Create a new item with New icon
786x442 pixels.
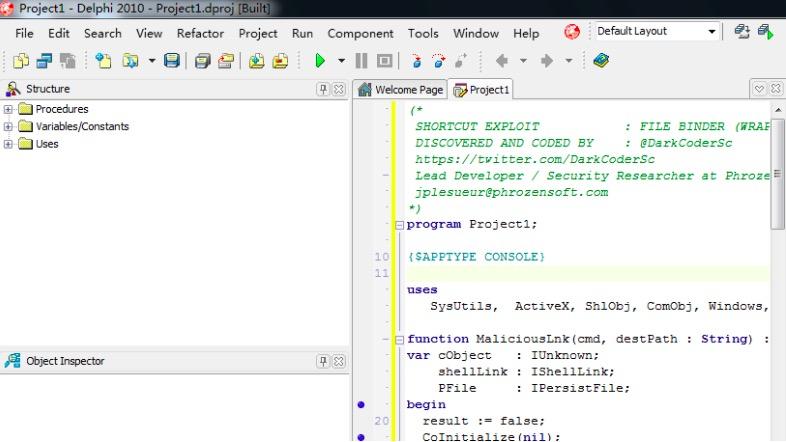point(103,61)
